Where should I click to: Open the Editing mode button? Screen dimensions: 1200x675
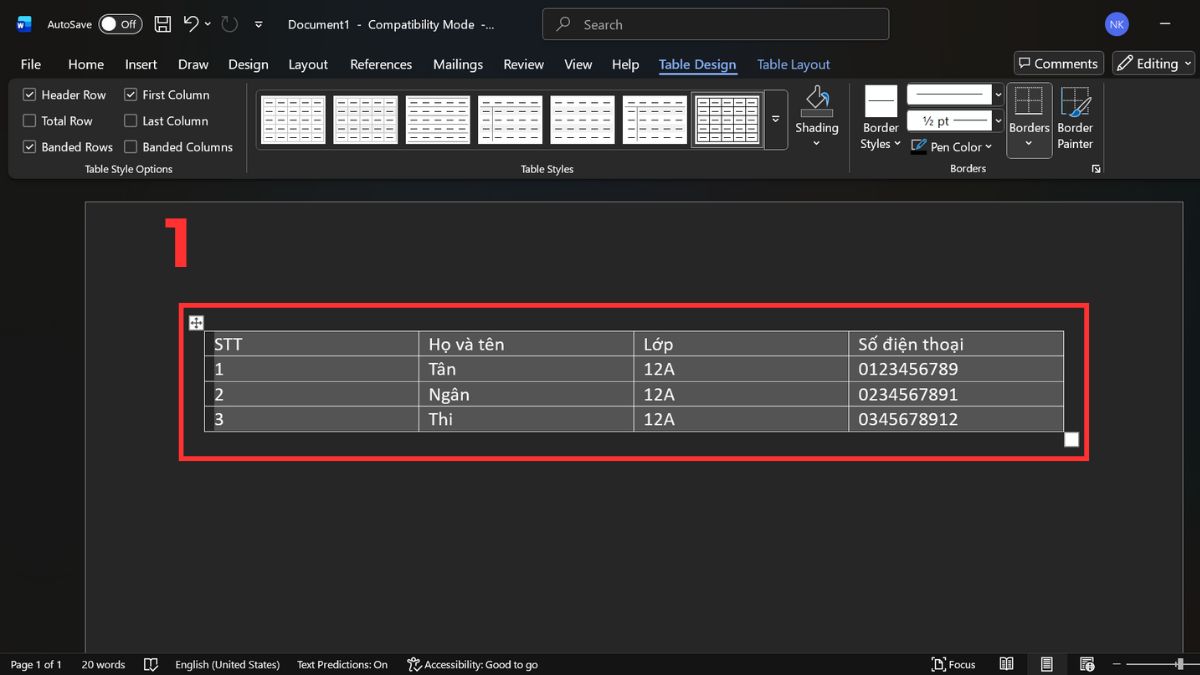1154,63
